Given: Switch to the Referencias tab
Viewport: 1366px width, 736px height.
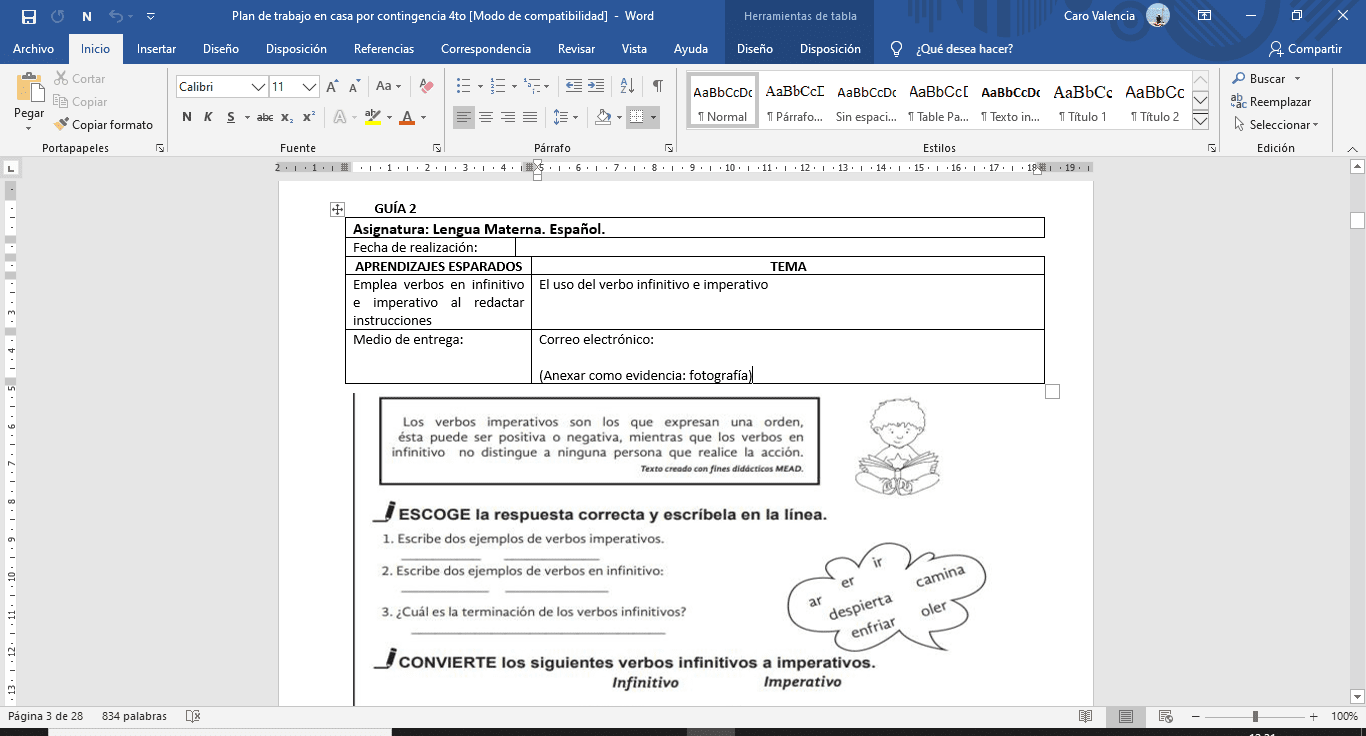Looking at the screenshot, I should pyautogui.click(x=384, y=49).
